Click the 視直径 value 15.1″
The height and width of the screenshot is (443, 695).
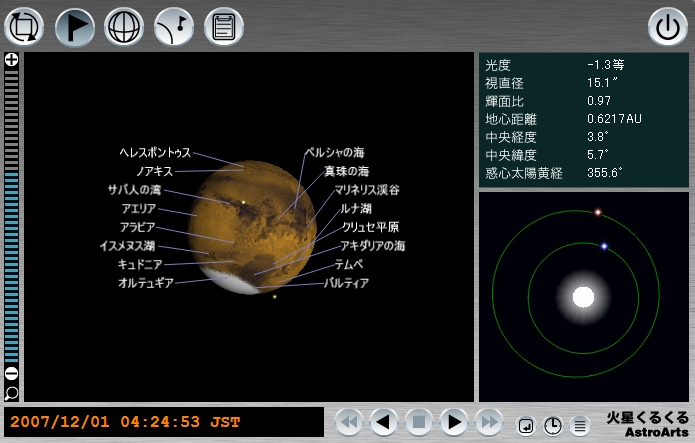(x=602, y=83)
